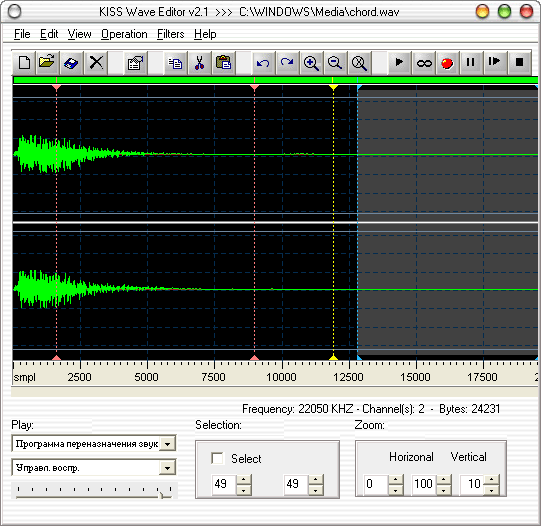Click the 'Frequency: 22050 KHZ' status text
Viewport: 541px width, 526px height.
click(x=297, y=409)
